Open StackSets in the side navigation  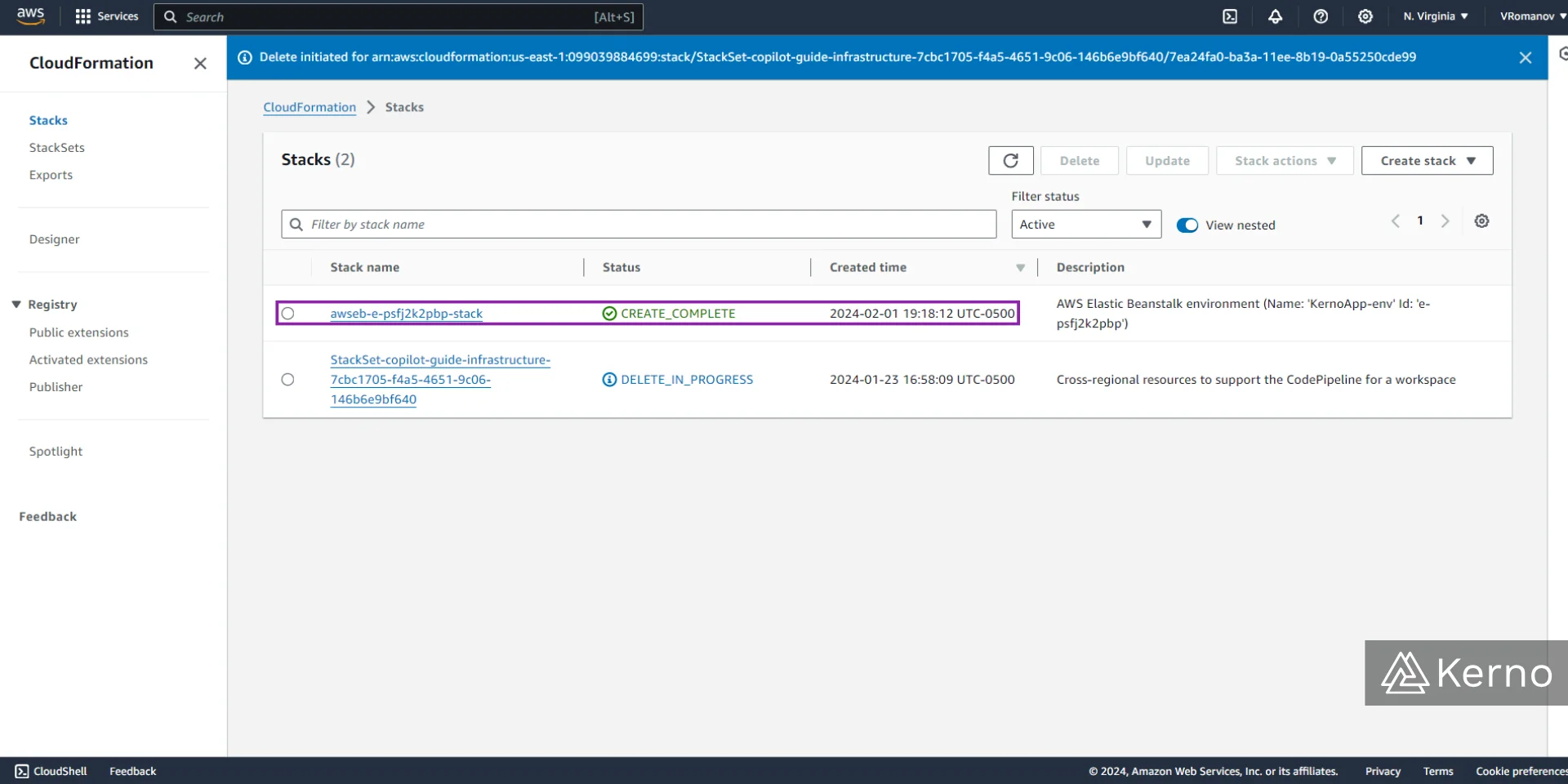[57, 148]
